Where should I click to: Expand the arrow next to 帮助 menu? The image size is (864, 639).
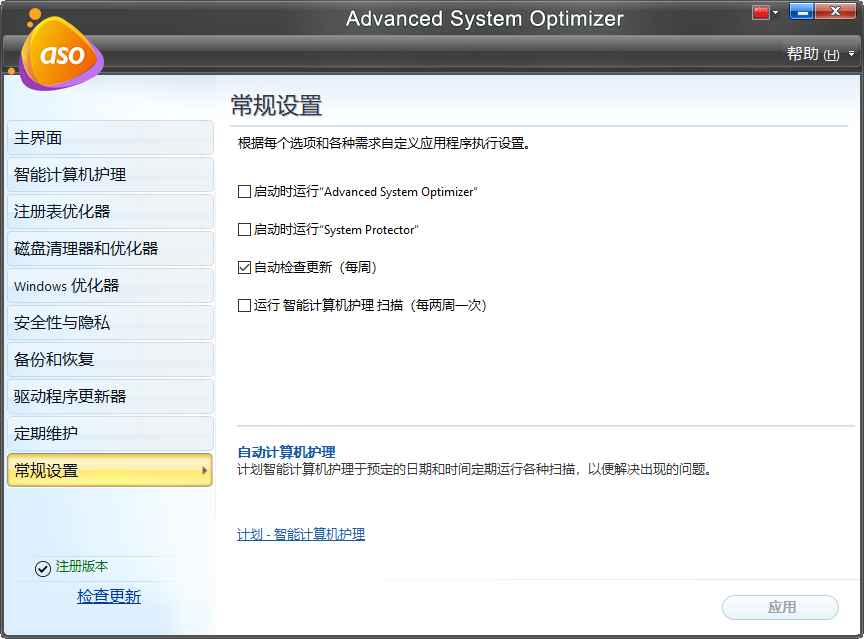(x=851, y=54)
